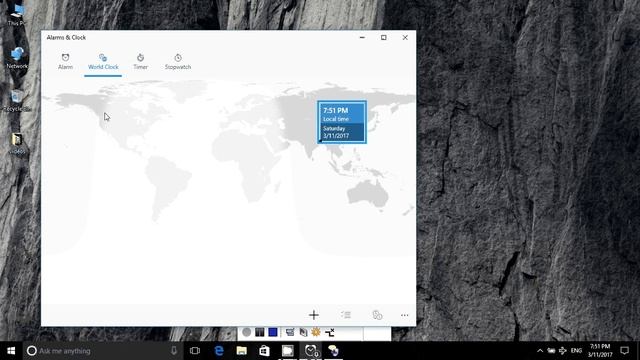Click the last pinned taskbar app icon
This screenshot has width=640, height=360.
(x=333, y=351)
